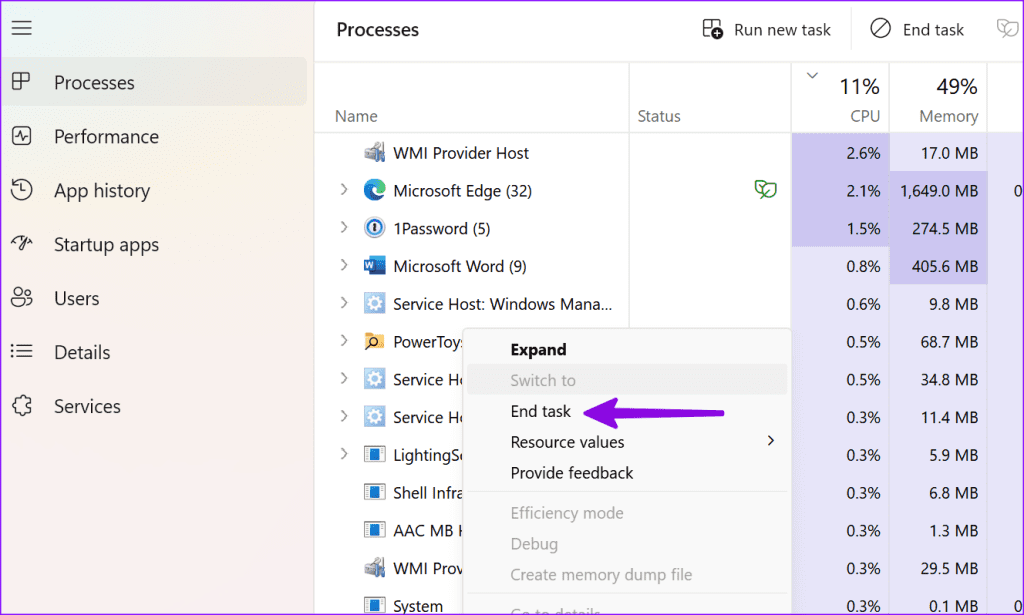The width and height of the screenshot is (1024, 615).
Task: Go to the Users page icon
Action: point(21,298)
